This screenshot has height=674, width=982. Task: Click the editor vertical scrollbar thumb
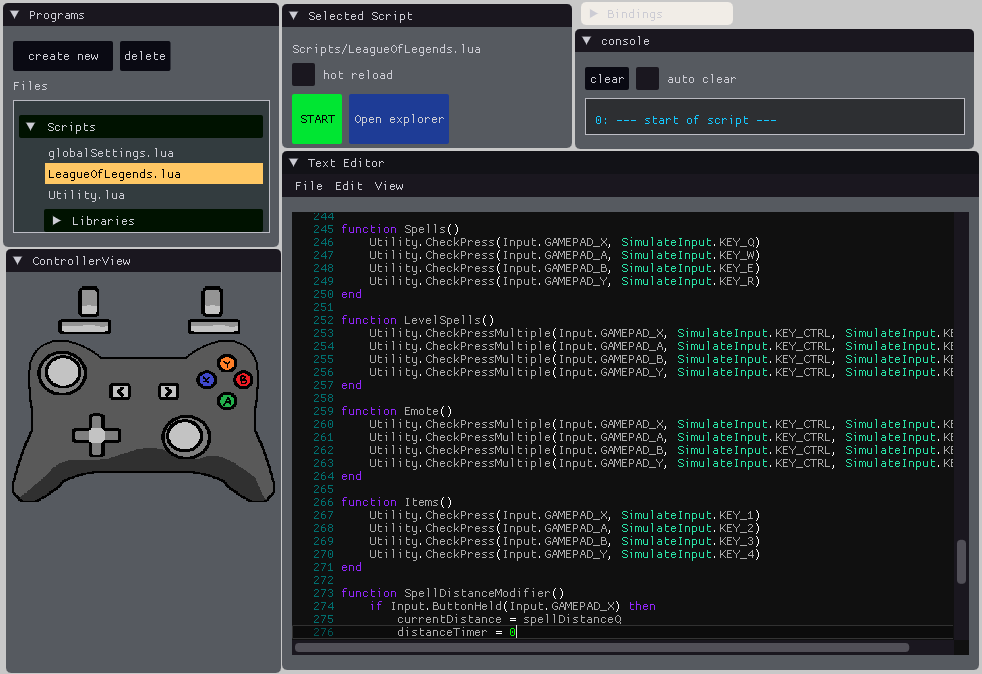961,562
